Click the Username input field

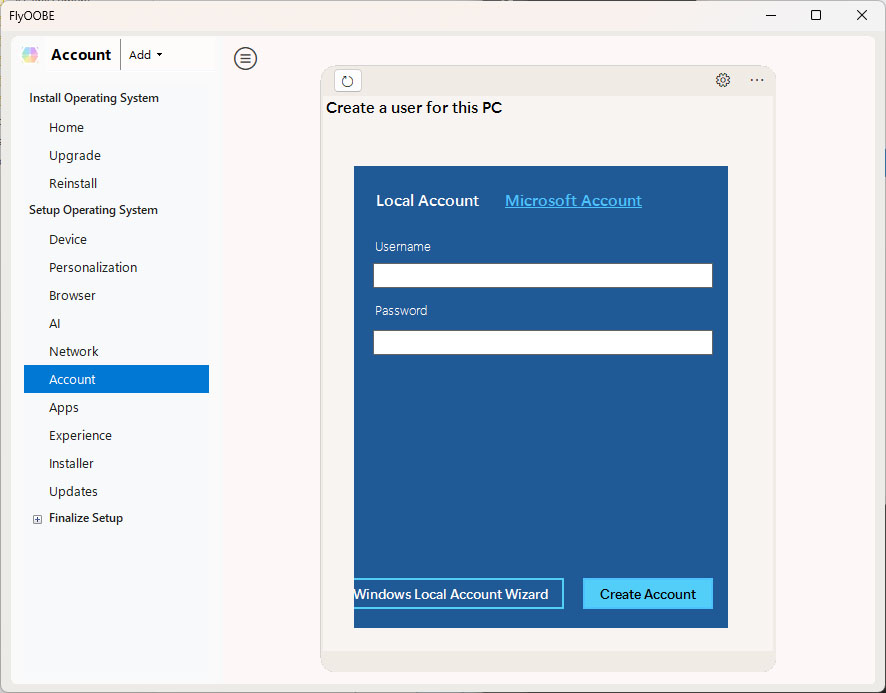point(542,276)
